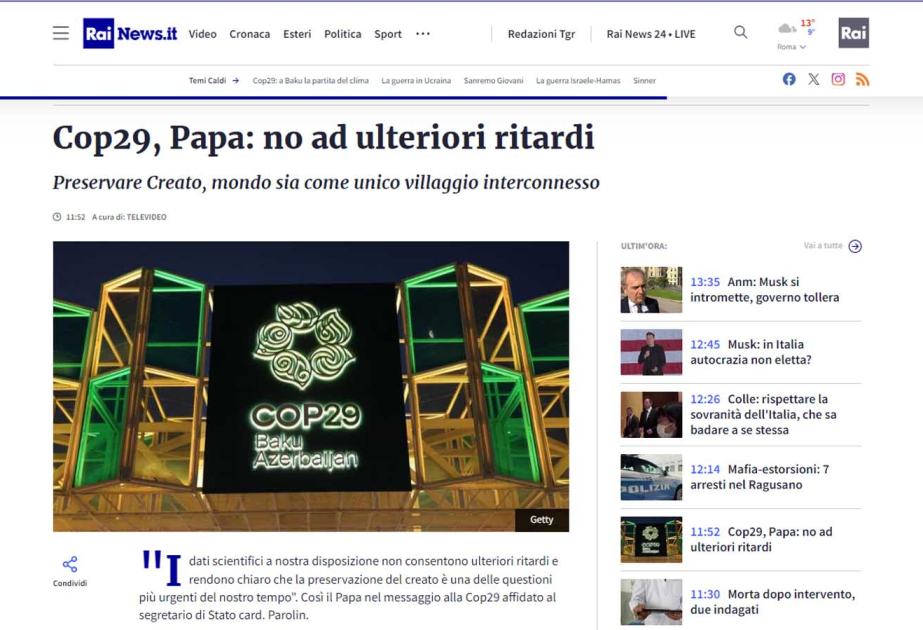923x630 pixels.
Task: Open Redazioni Tgr
Action: coord(542,34)
